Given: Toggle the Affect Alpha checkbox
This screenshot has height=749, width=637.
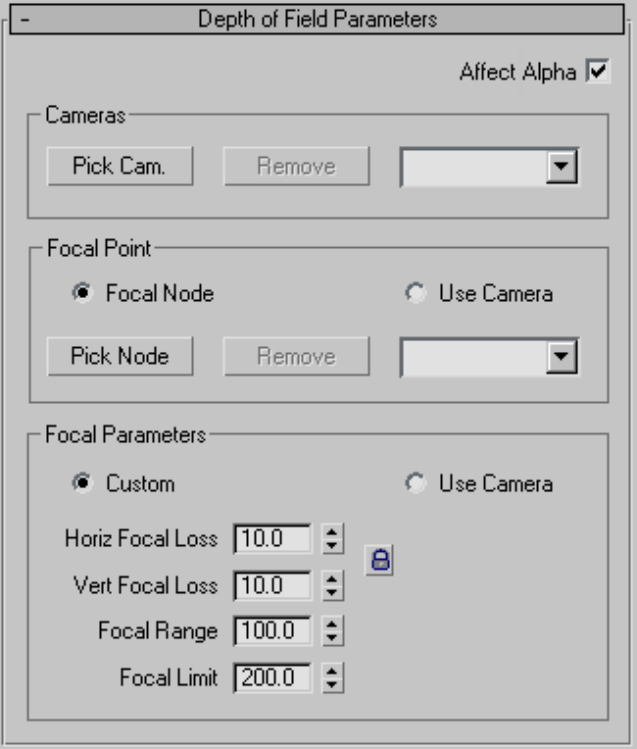Looking at the screenshot, I should (x=598, y=72).
